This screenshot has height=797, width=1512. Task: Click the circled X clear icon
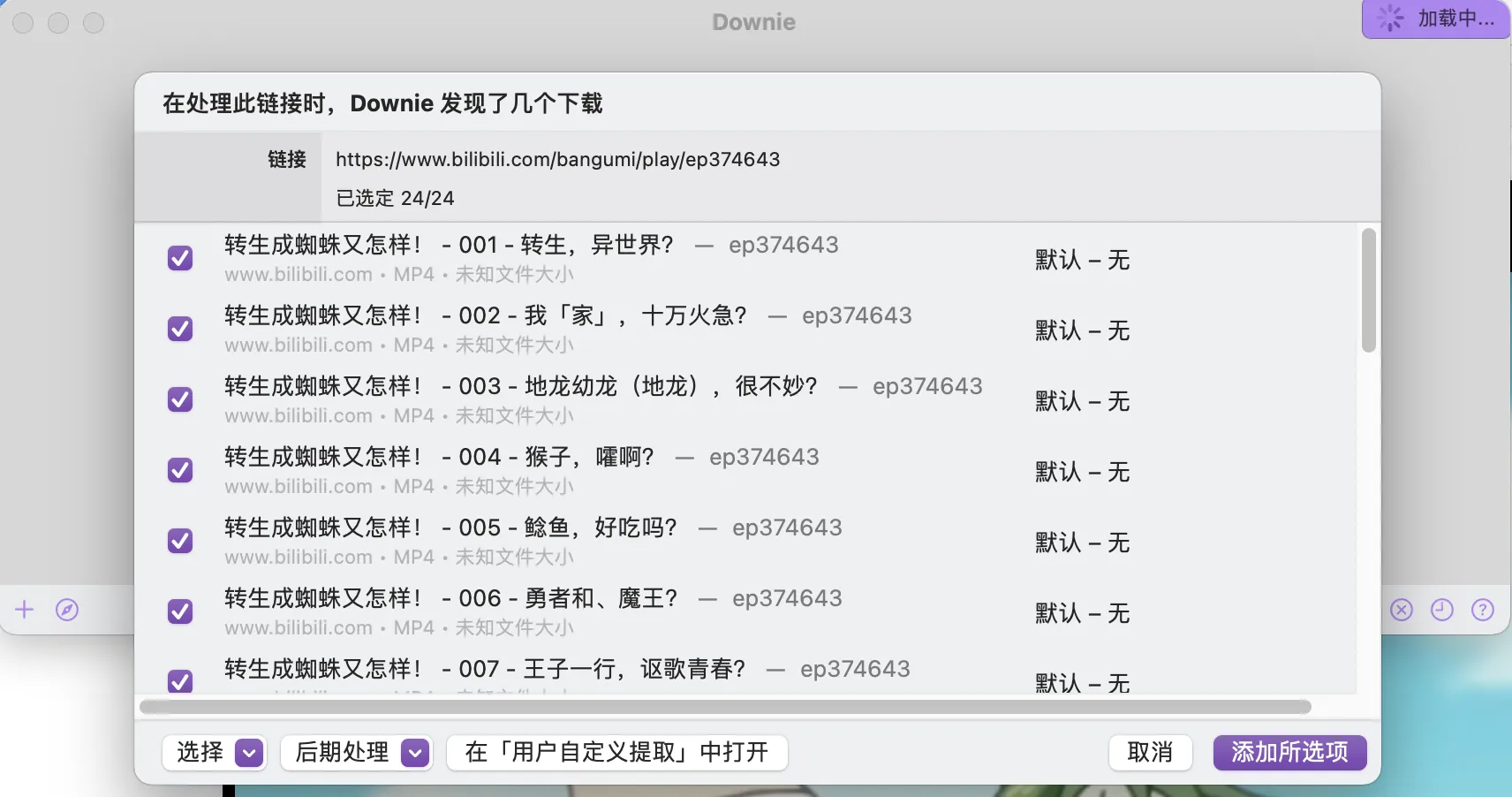(1401, 610)
